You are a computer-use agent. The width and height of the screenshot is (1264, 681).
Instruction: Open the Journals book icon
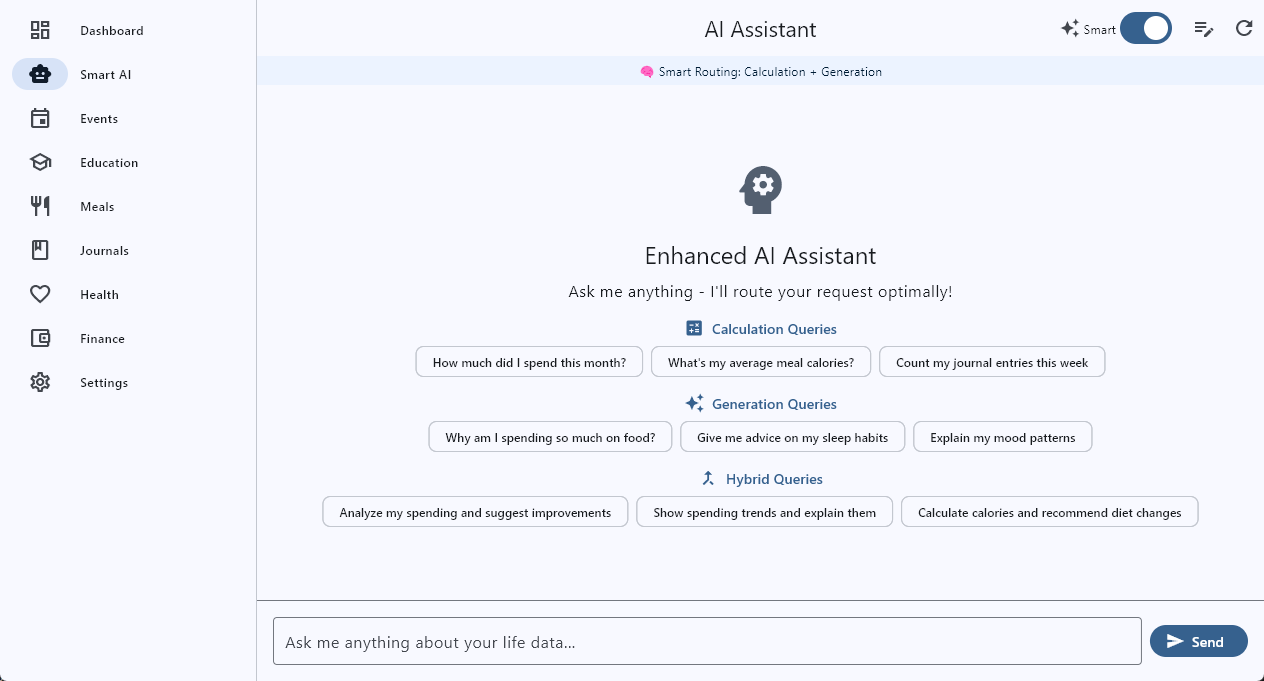point(40,250)
